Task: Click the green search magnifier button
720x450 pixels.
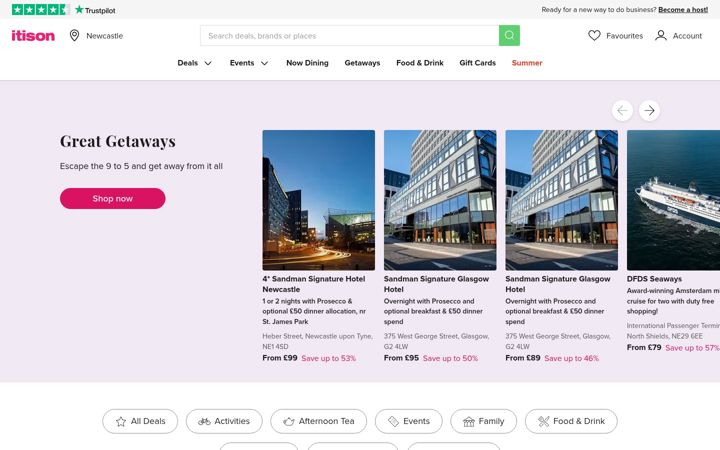Action: [509, 35]
